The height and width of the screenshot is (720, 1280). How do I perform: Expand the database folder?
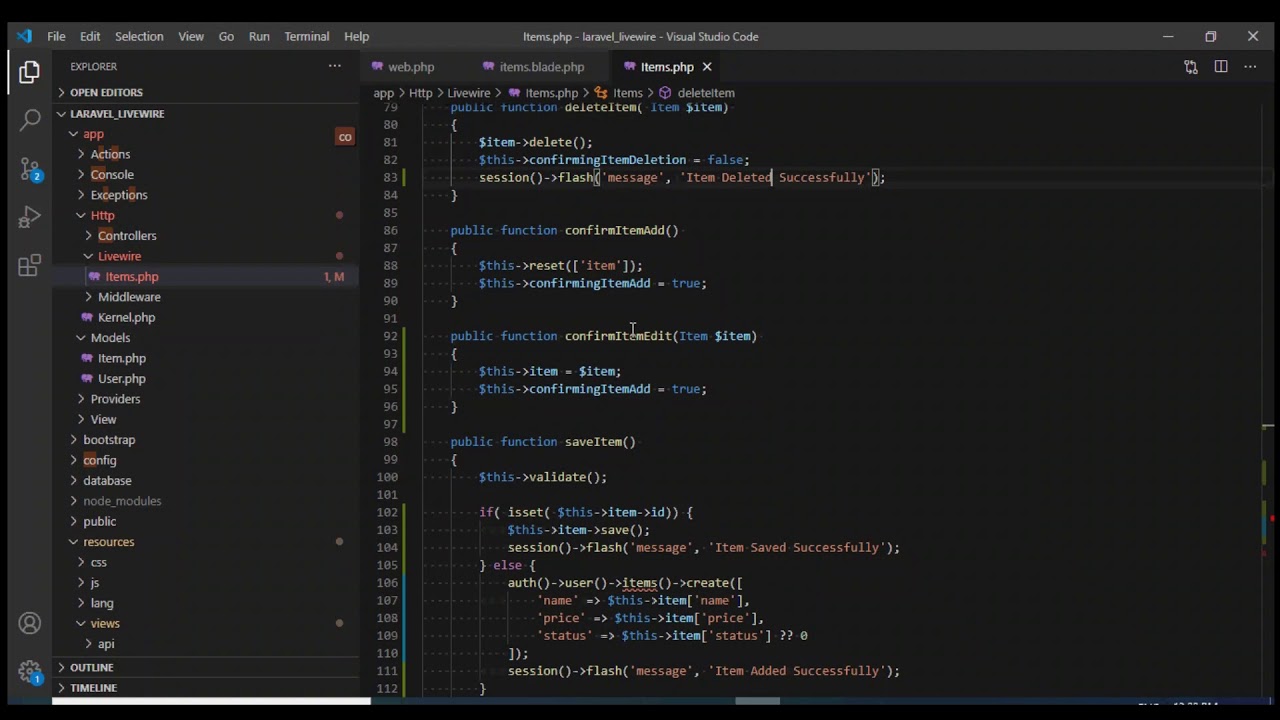107,481
